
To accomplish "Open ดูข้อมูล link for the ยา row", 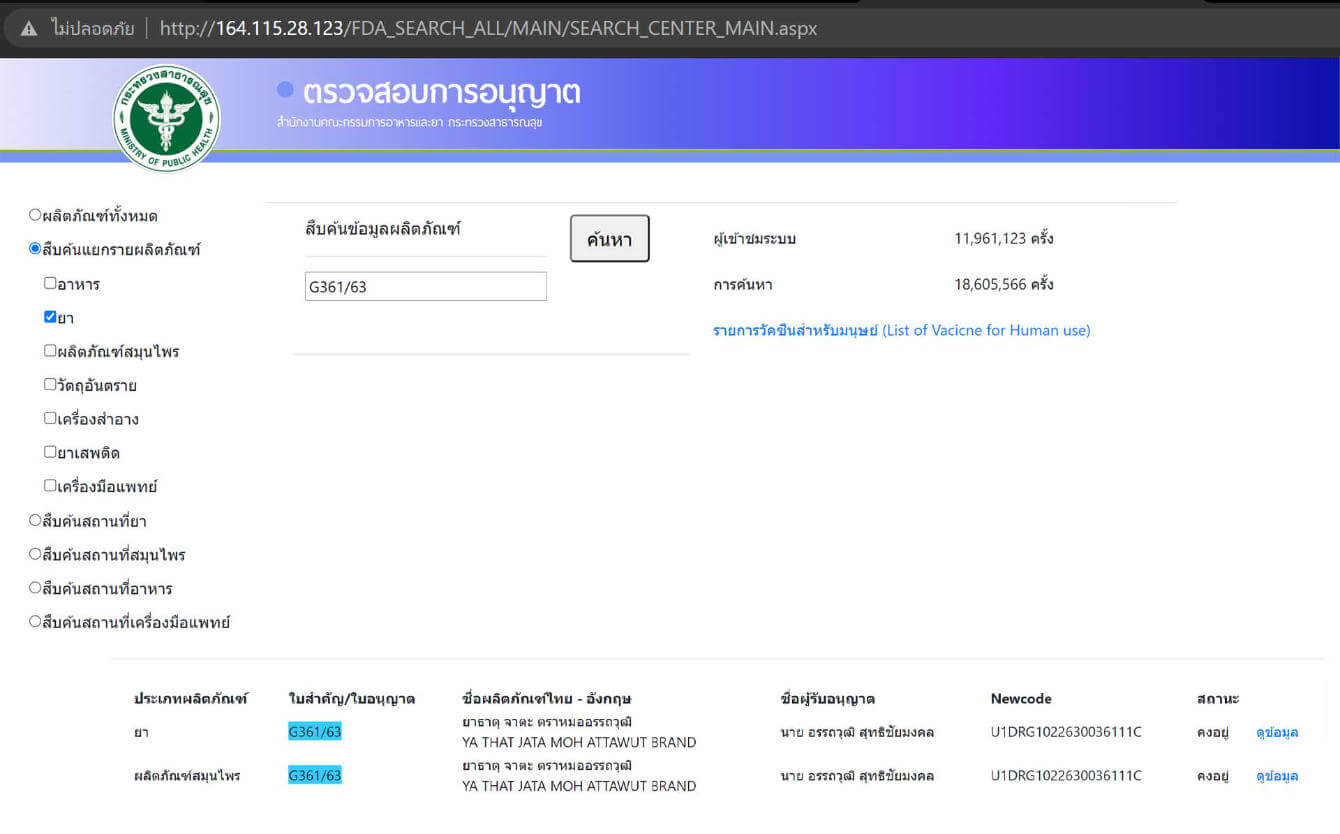I will pos(1276,732).
